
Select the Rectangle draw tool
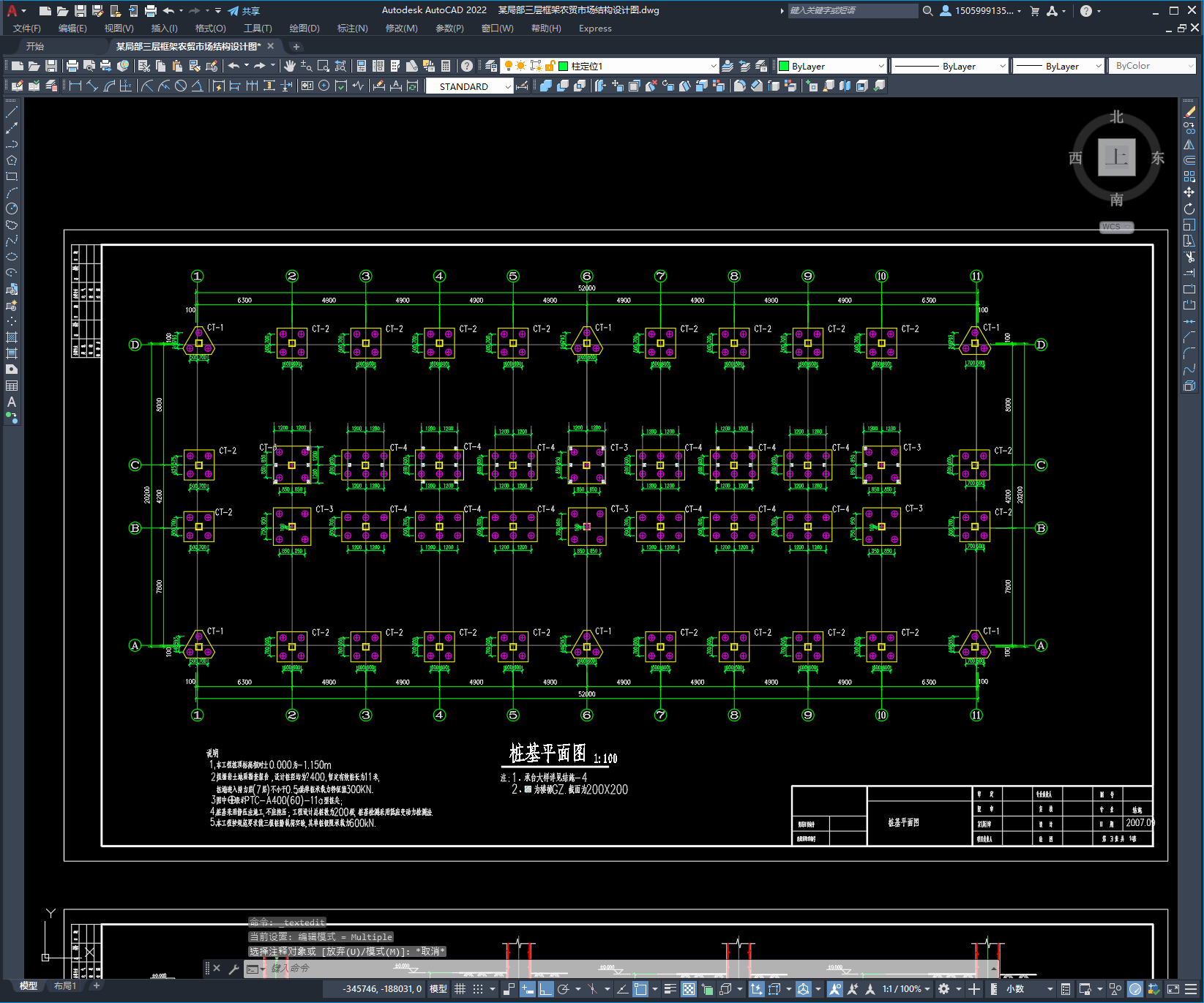12,176
